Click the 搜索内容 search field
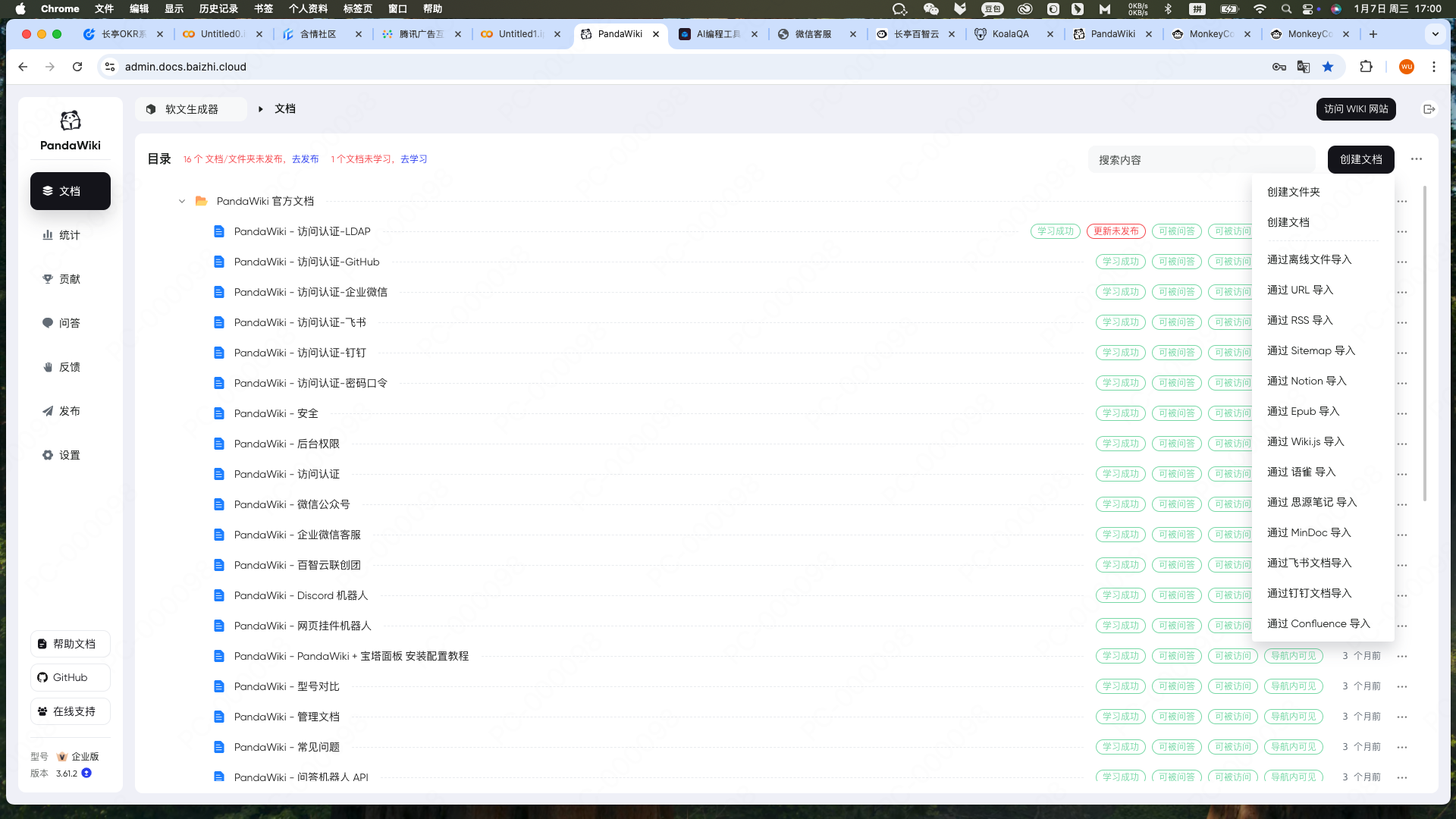The image size is (1456, 819). click(x=1201, y=160)
